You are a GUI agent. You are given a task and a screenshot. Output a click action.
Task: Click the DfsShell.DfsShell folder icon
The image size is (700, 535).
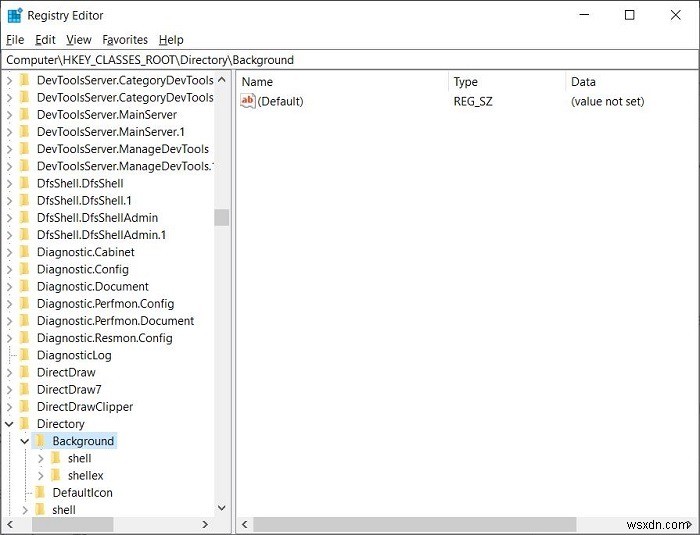pos(25,183)
